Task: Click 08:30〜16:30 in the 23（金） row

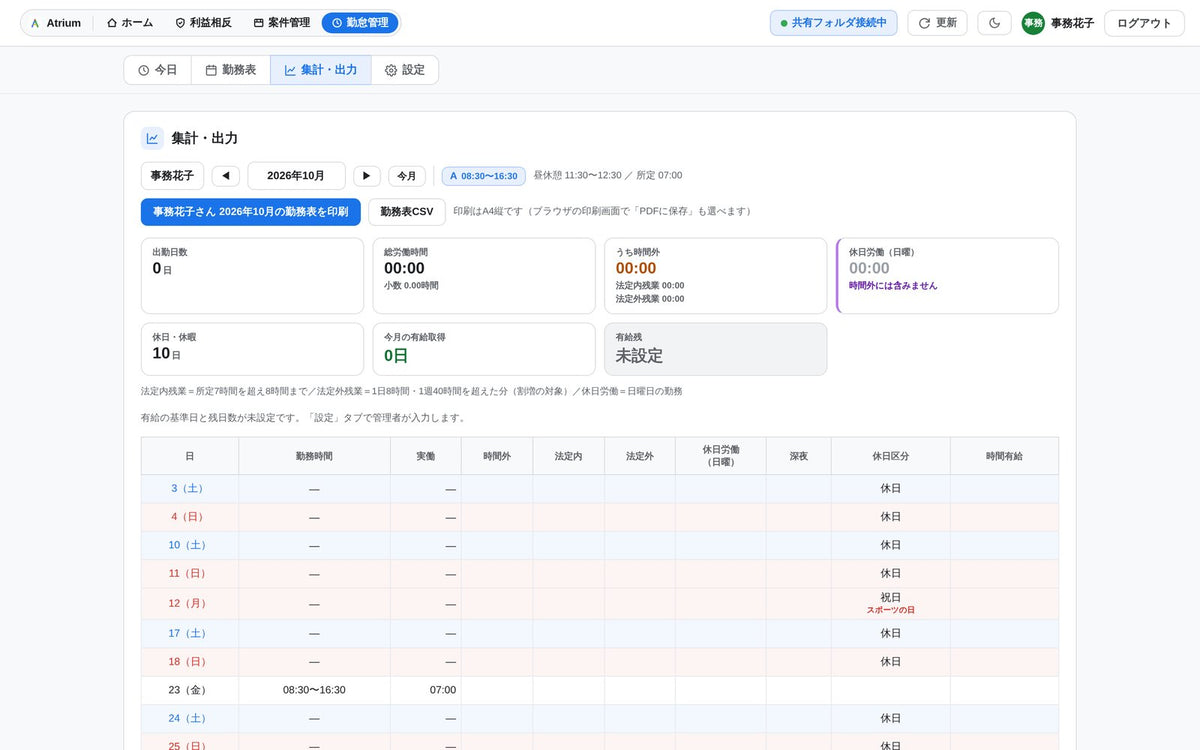Action: click(x=314, y=690)
